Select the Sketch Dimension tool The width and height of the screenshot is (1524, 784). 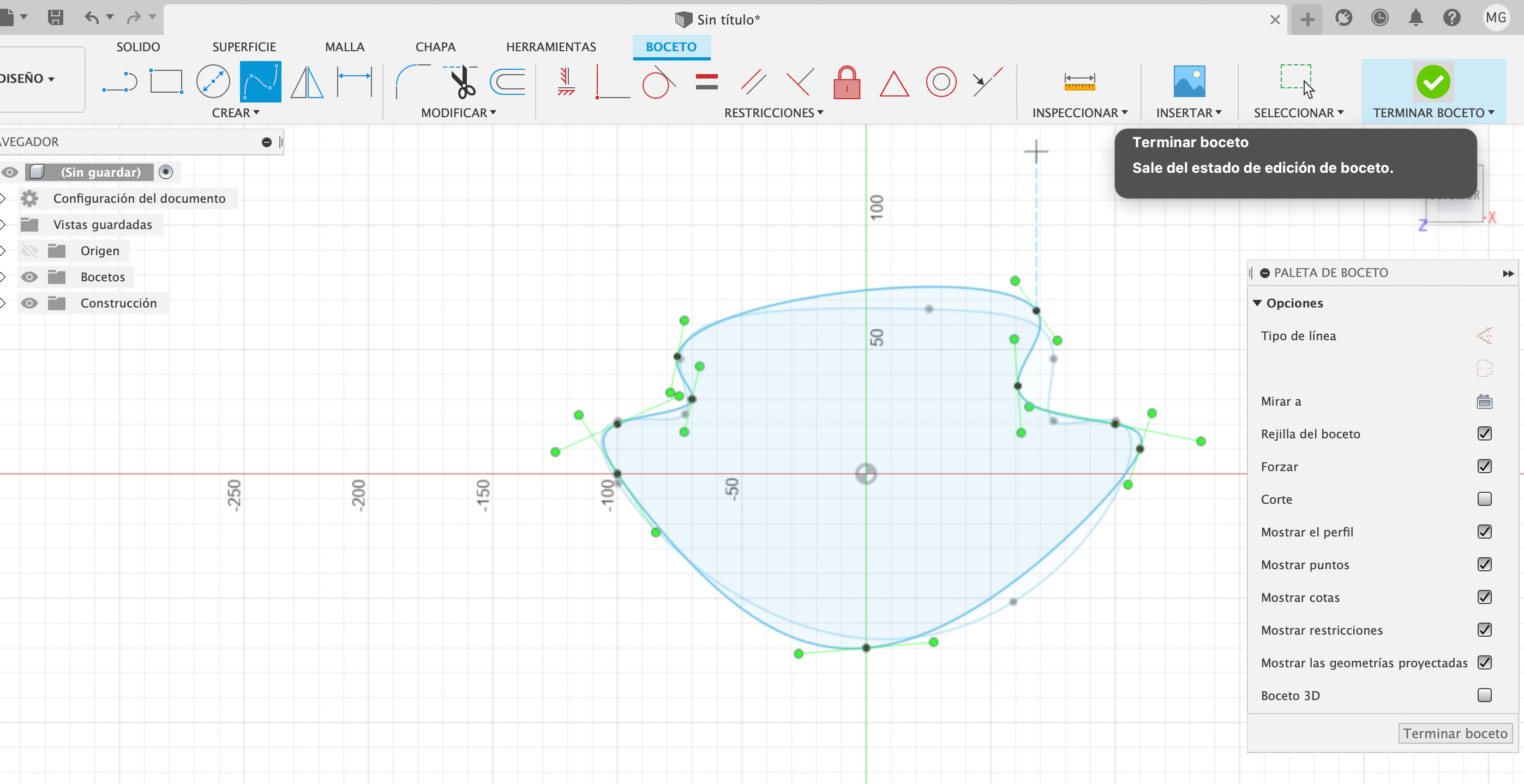(355, 82)
